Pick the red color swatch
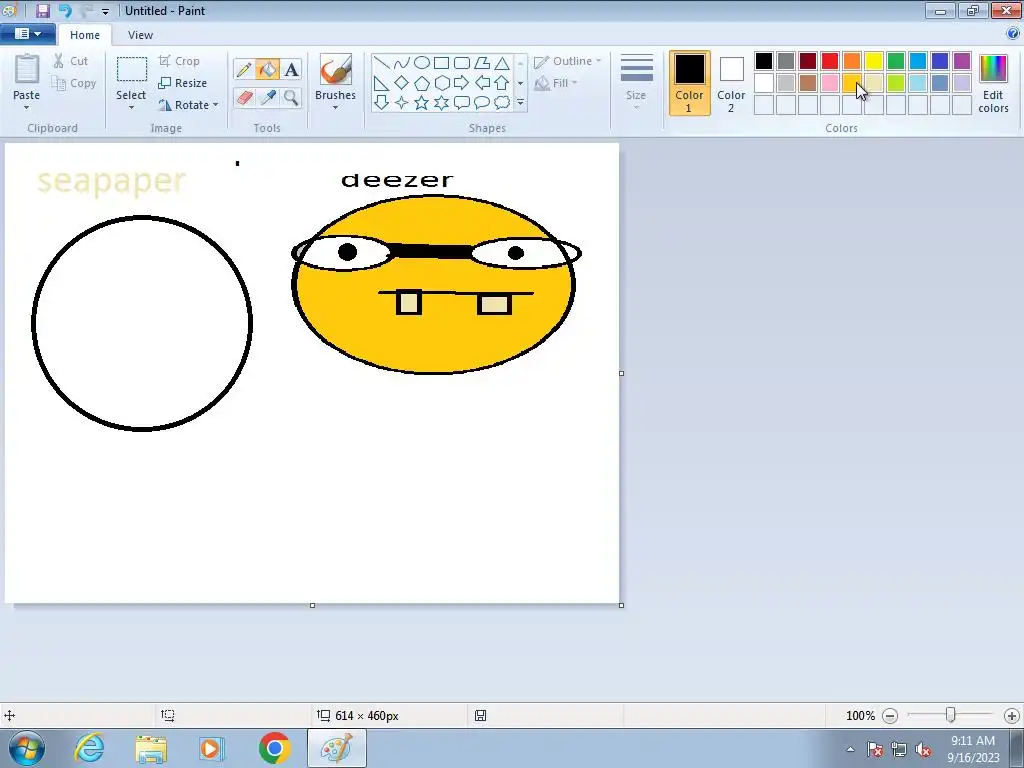 pos(830,61)
